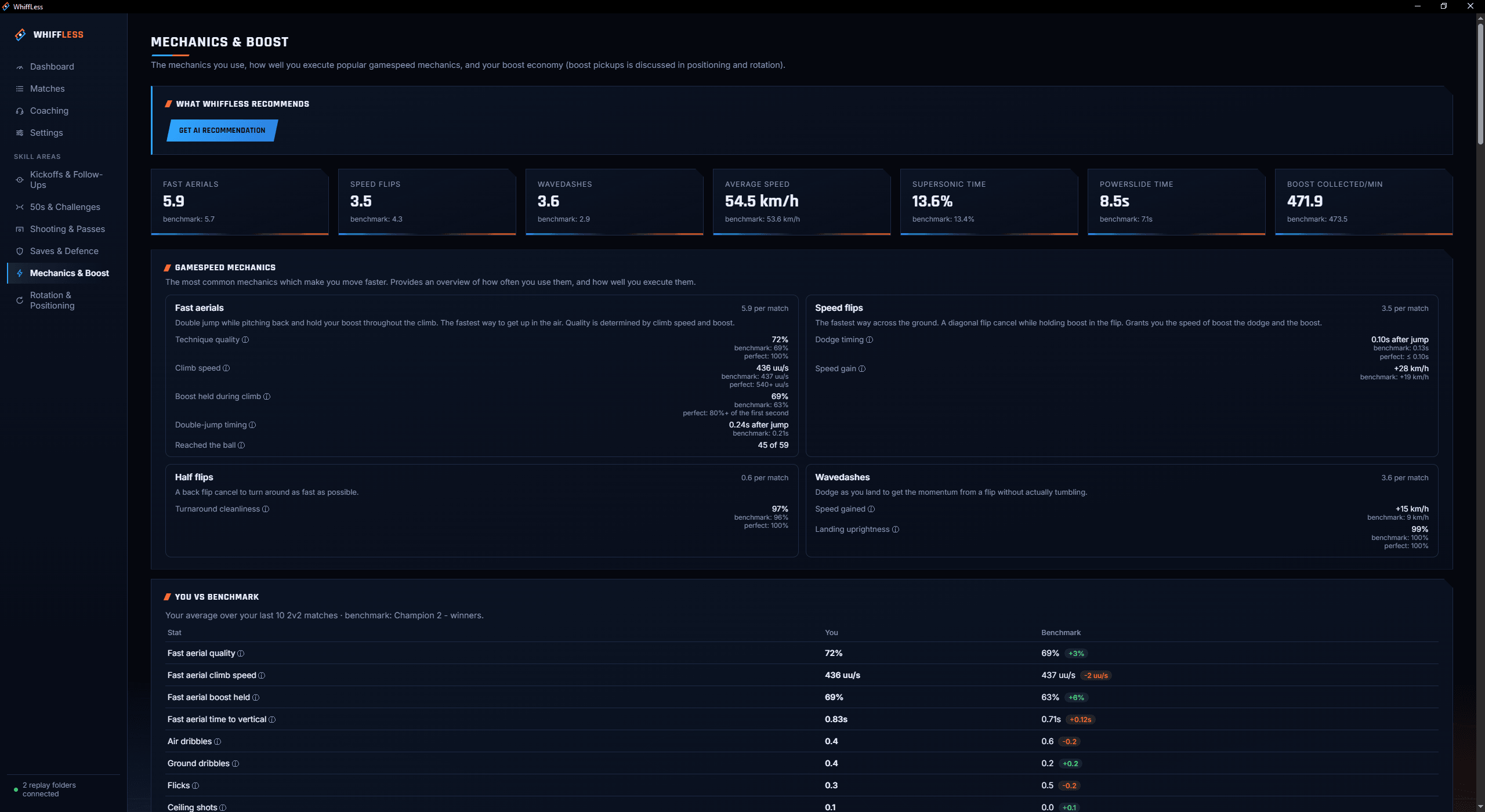Select the Fast Aerials 5.9 stat card
This screenshot has height=812, width=1485.
(240, 202)
